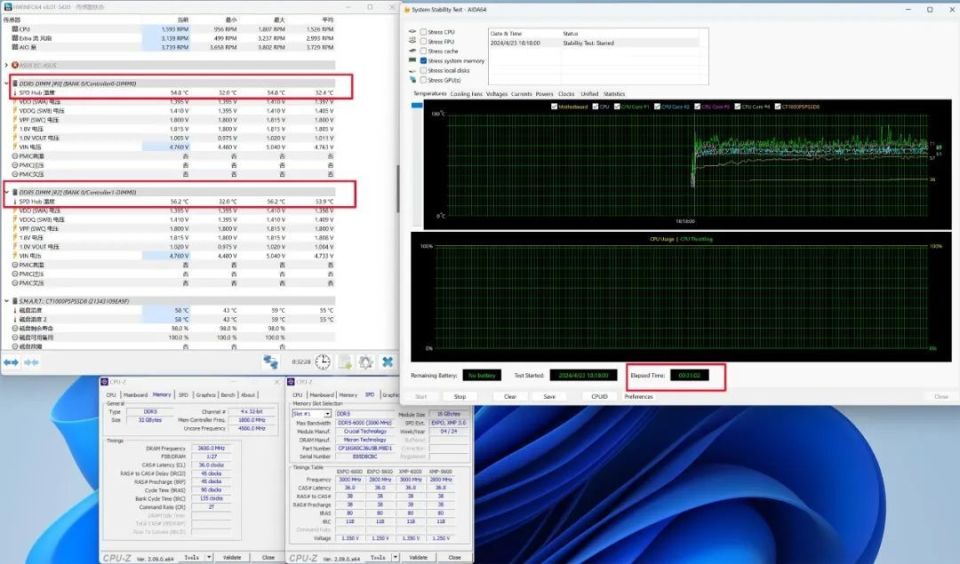Click the ASUS sensor red icon in HWiNFO
Viewport: 960px width, 564px height.
15,65
